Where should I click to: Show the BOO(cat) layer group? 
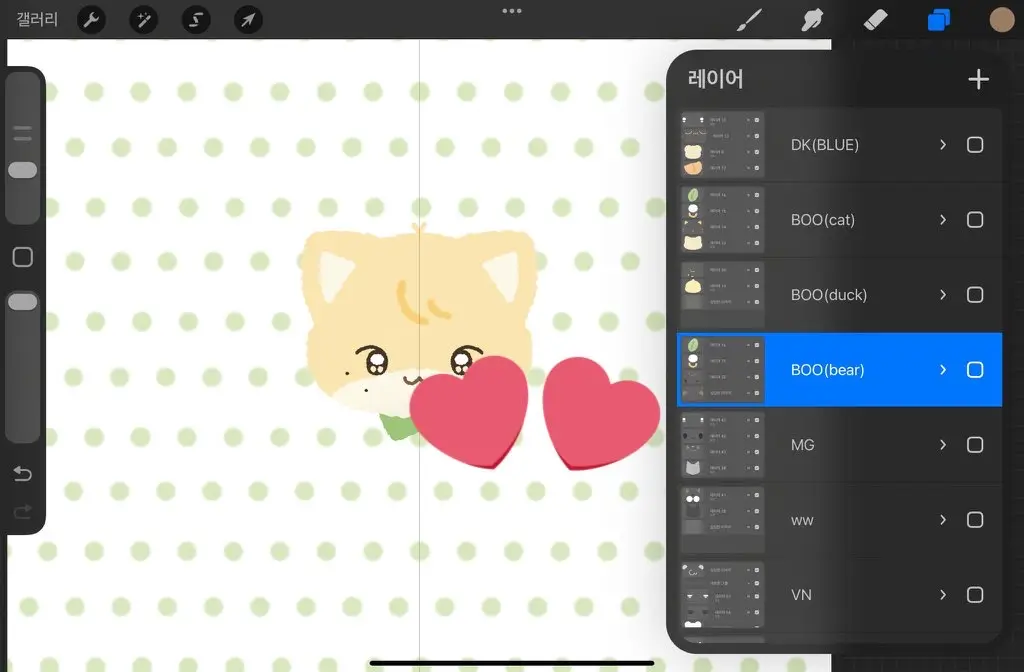click(x=975, y=220)
